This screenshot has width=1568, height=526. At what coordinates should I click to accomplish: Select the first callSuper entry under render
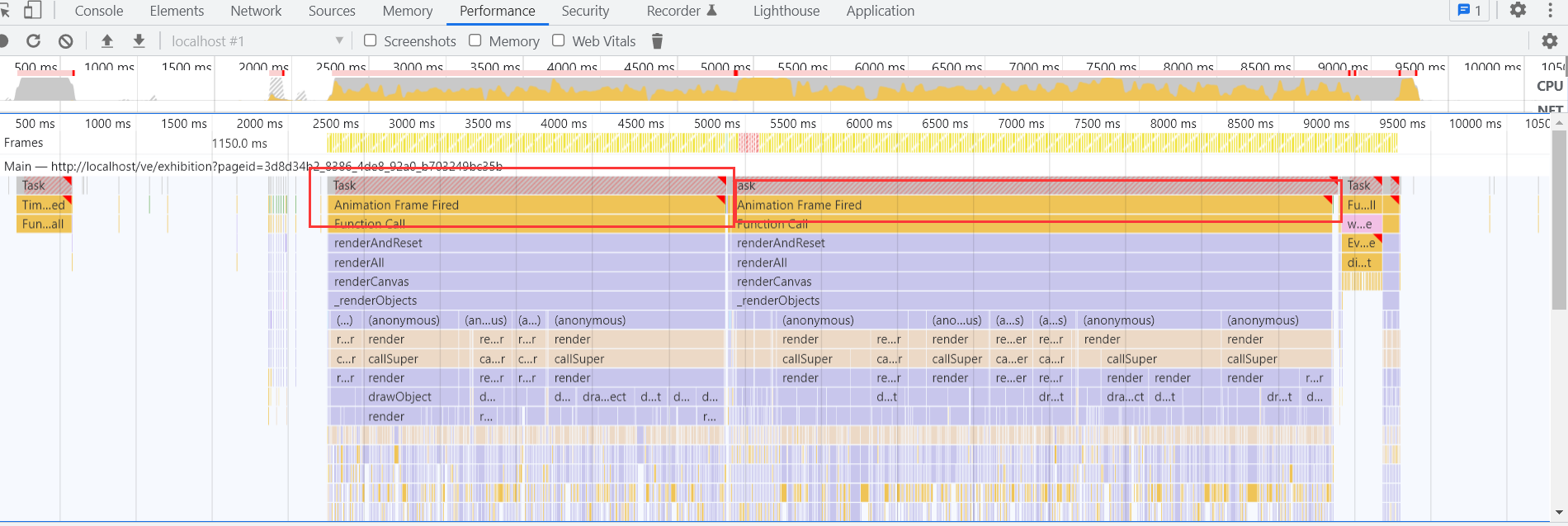tap(412, 358)
